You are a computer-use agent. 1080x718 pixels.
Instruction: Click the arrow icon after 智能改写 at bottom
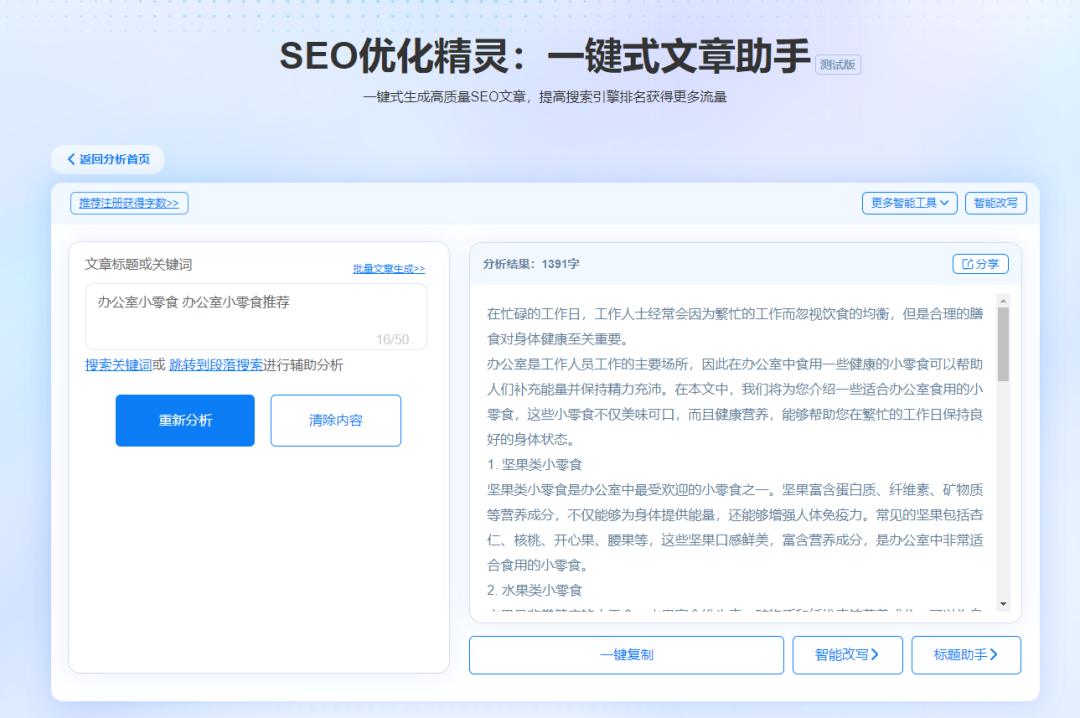(x=876, y=655)
